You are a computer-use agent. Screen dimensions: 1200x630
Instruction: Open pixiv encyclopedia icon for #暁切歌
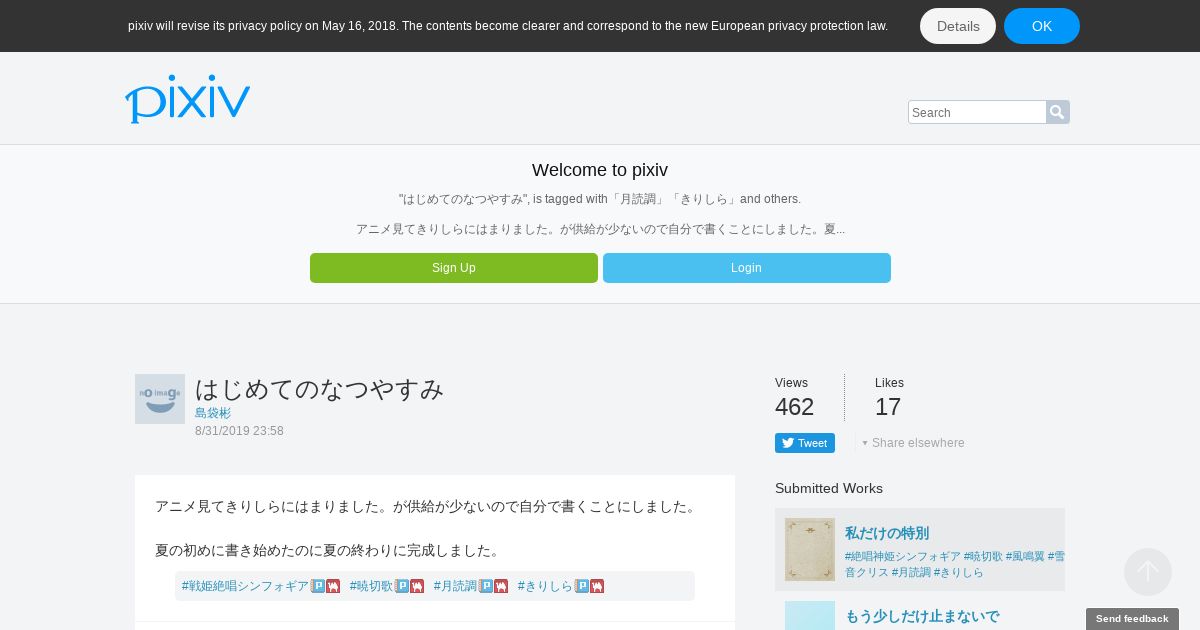coord(402,586)
